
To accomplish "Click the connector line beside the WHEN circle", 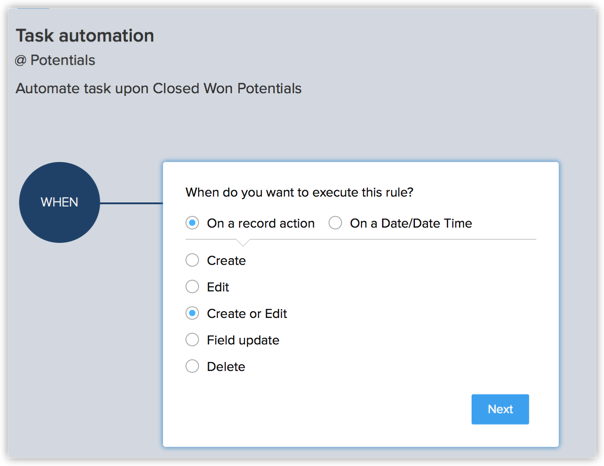I will coord(130,203).
